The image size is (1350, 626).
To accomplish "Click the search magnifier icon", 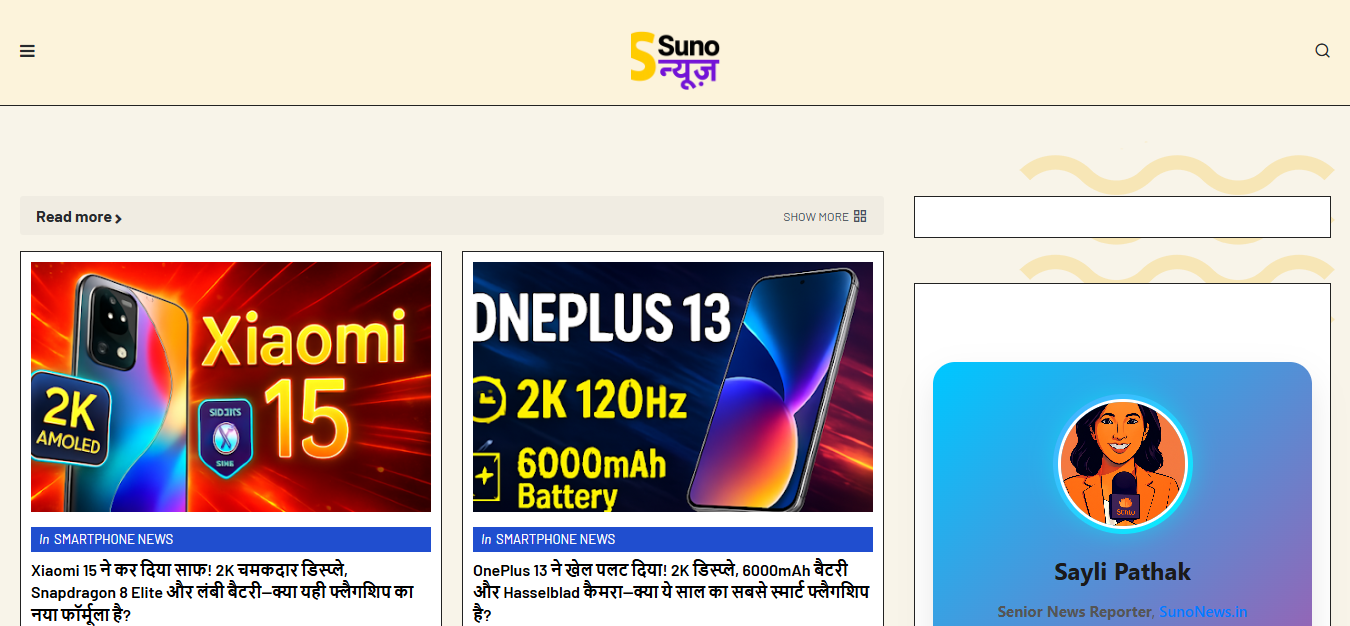I will point(1322,51).
